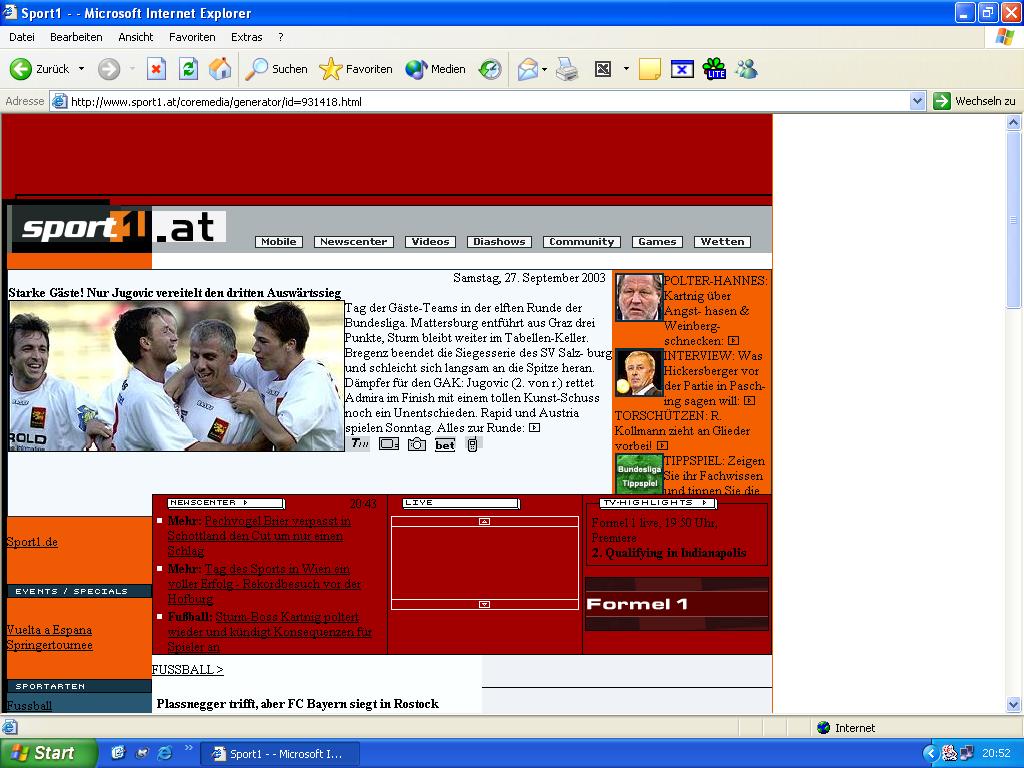Image resolution: width=1024 pixels, height=768 pixels.
Task: Open the Datei menu
Action: point(22,37)
